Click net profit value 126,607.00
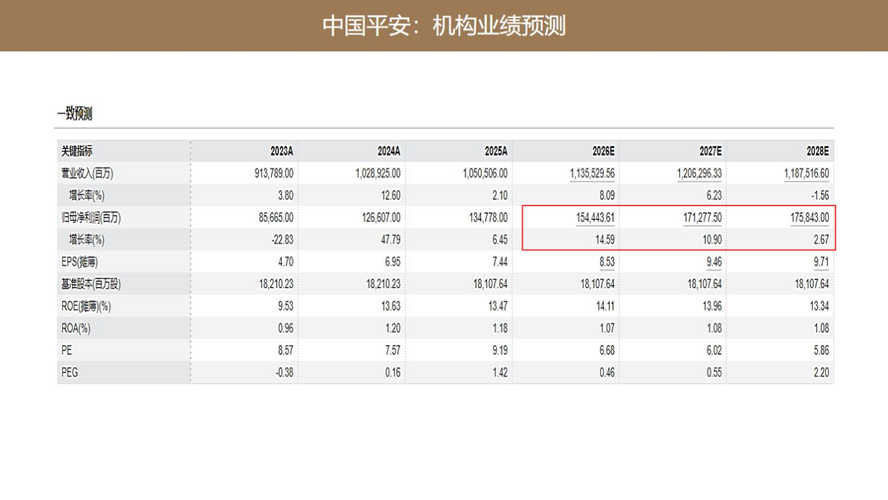Viewport: 888px width, 500px height. click(x=381, y=217)
